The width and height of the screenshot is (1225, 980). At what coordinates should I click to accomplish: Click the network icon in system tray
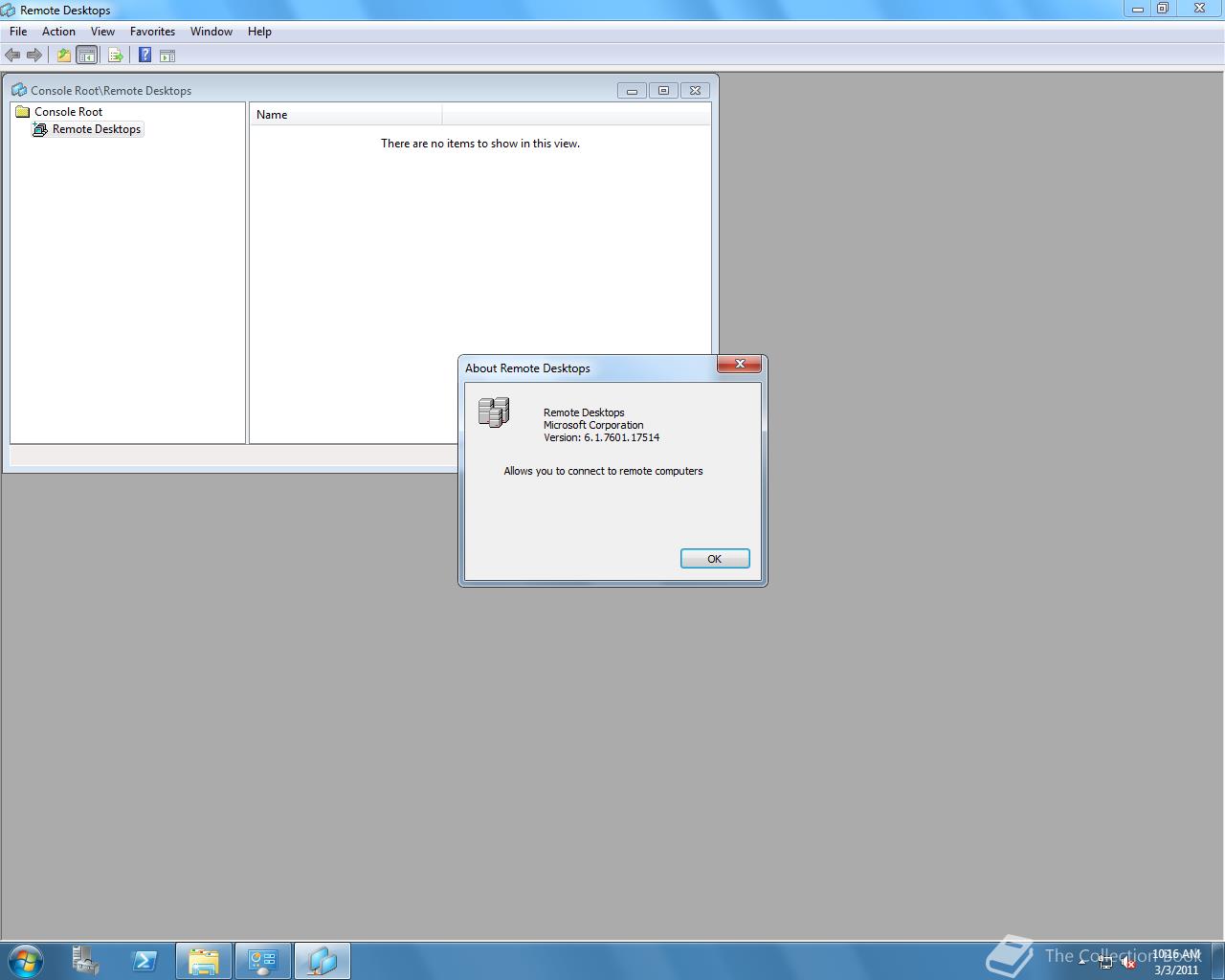pos(1106,963)
